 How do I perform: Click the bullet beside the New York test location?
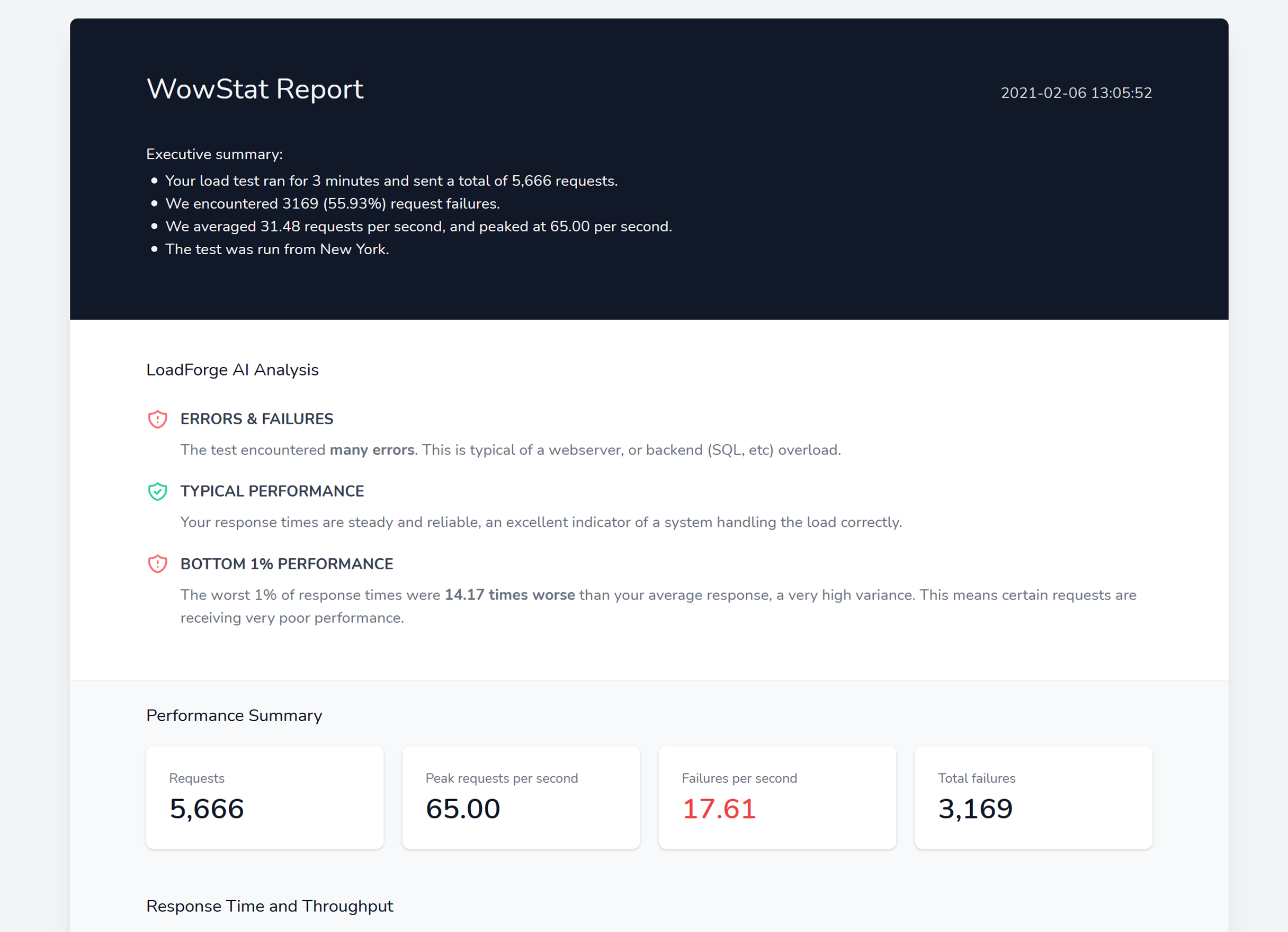154,248
